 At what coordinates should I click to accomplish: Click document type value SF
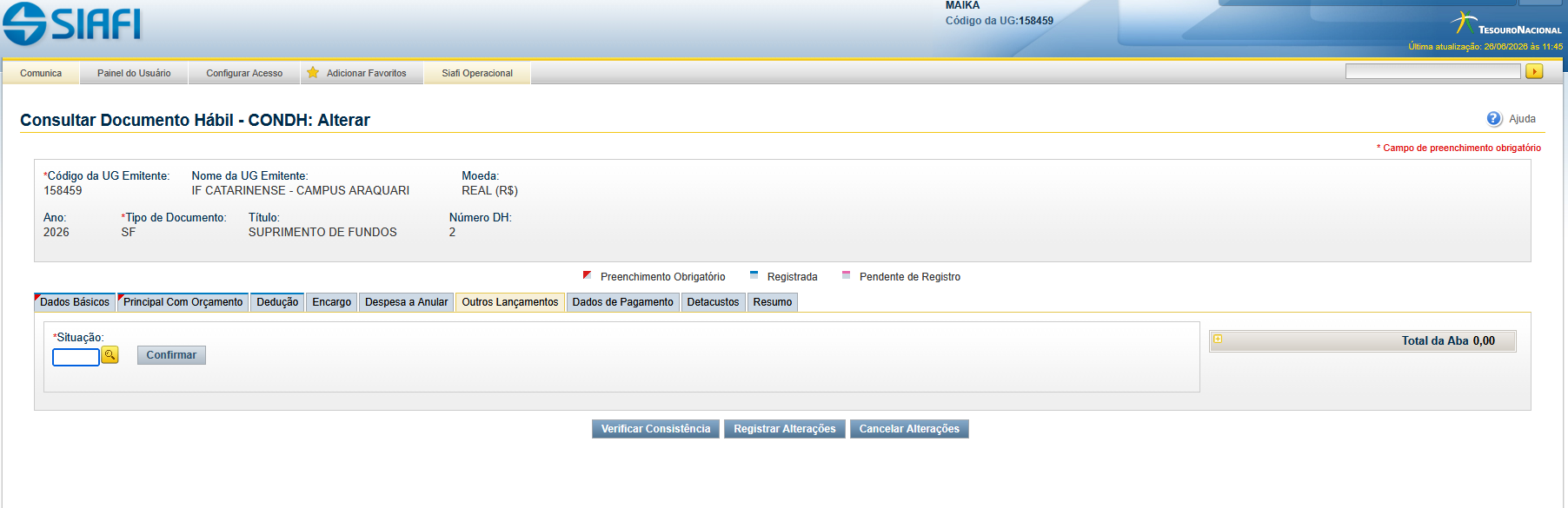(129, 232)
